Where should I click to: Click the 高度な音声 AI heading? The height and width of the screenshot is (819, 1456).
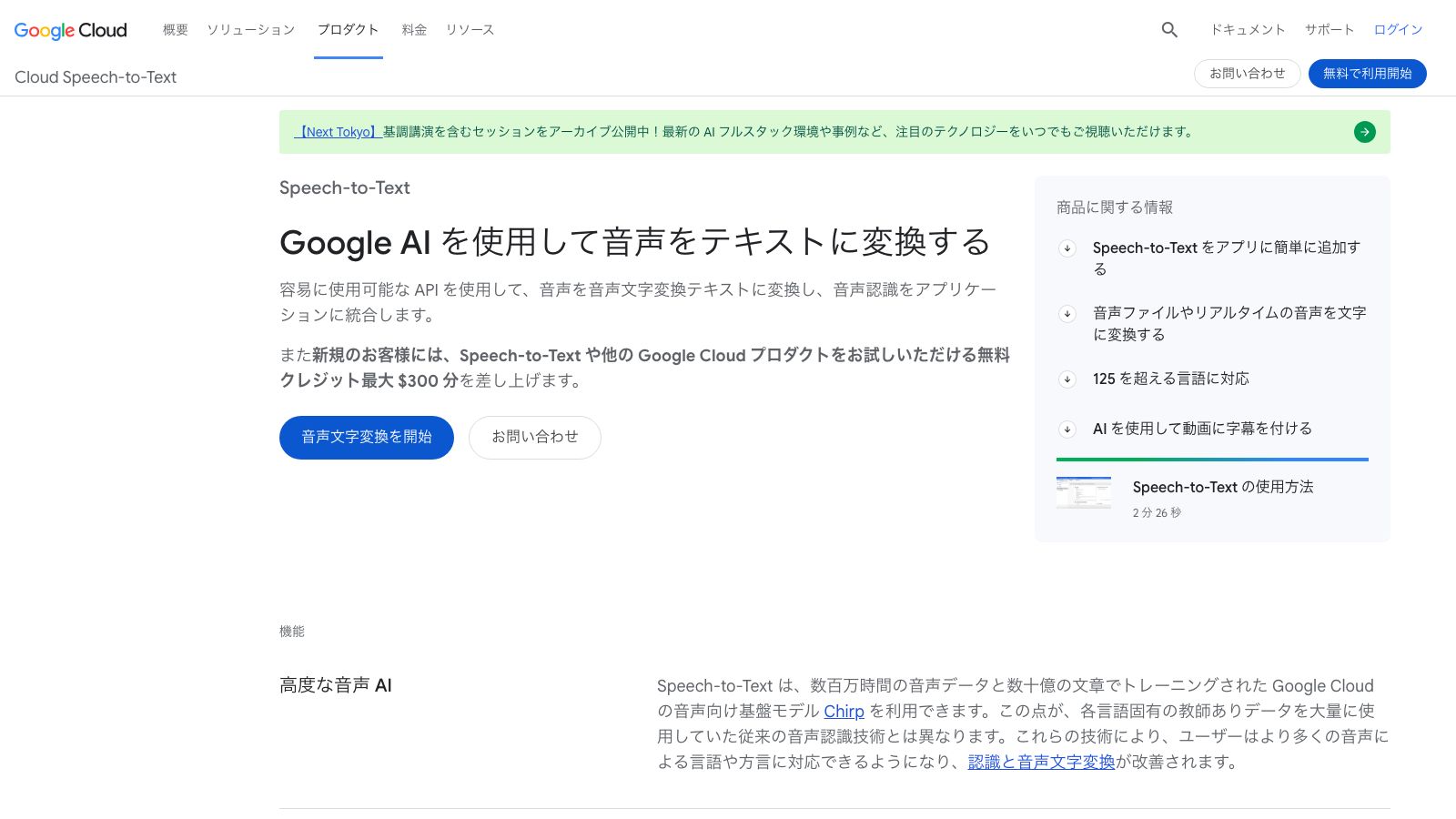pos(336,685)
